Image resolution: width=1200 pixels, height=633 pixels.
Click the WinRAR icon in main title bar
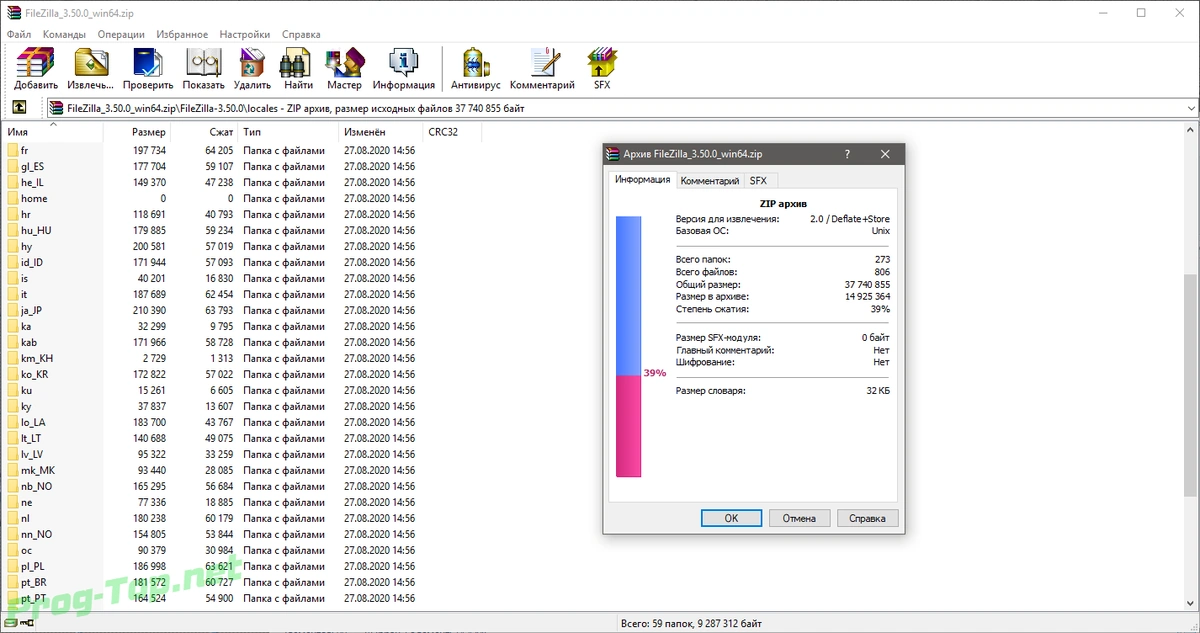13,13
